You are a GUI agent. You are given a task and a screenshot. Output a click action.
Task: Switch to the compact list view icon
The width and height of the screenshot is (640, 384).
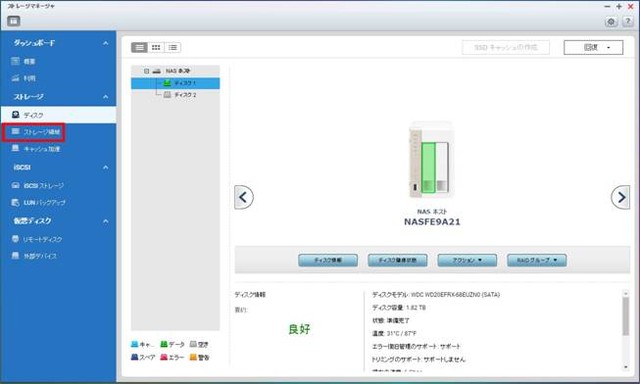click(173, 47)
